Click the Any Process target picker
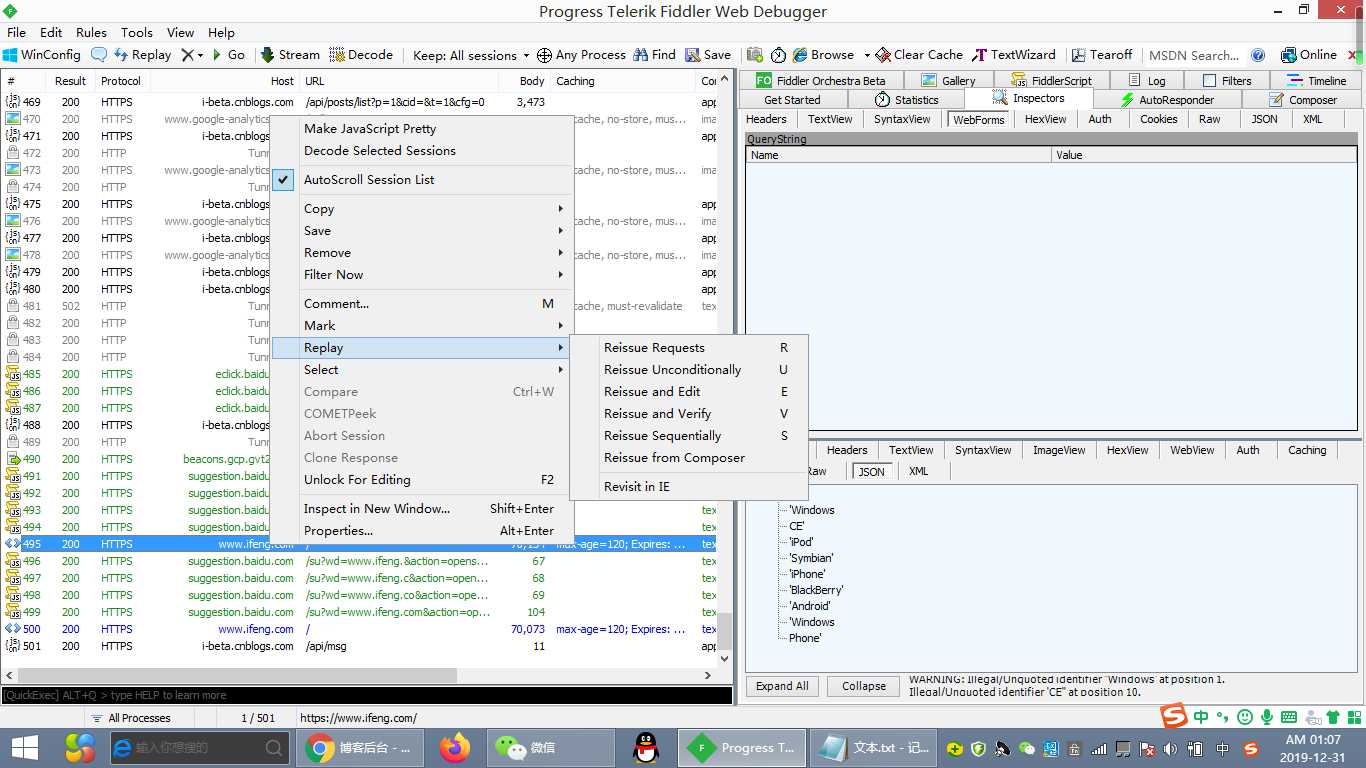 [x=581, y=55]
